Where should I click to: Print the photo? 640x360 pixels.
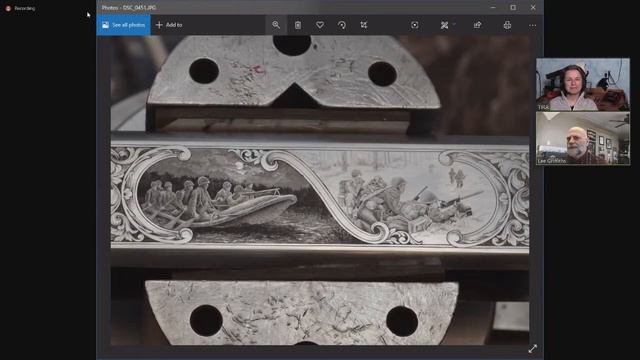(507, 25)
